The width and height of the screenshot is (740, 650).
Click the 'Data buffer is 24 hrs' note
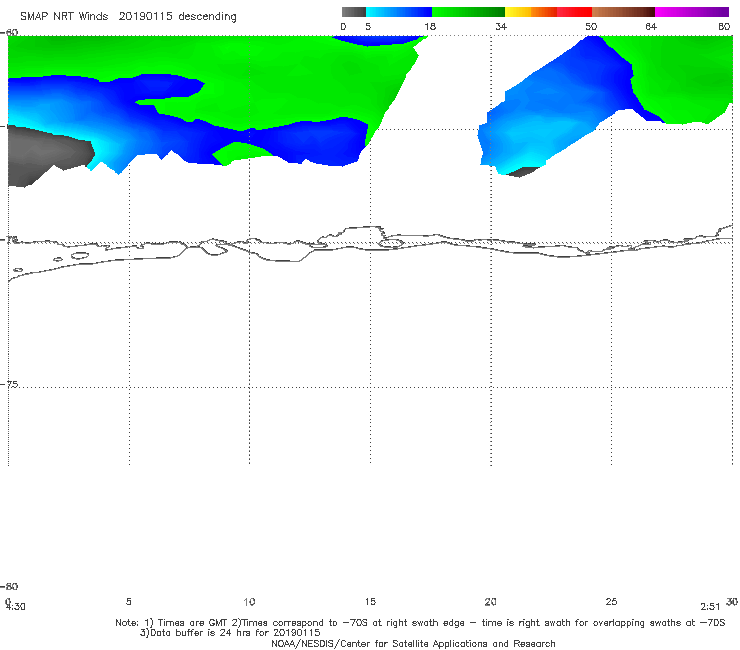[230, 633]
